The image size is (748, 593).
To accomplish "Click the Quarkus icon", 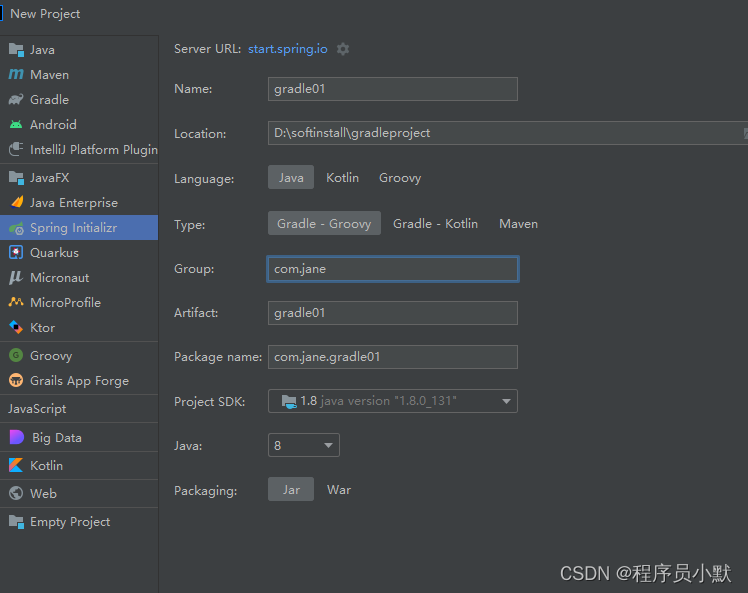I will tap(16, 252).
